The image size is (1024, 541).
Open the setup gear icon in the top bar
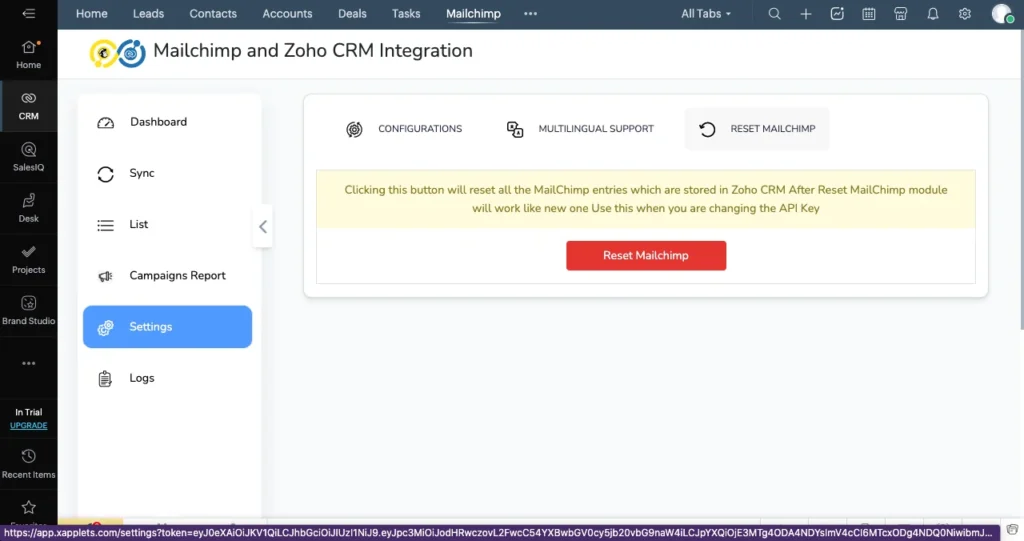coord(965,14)
